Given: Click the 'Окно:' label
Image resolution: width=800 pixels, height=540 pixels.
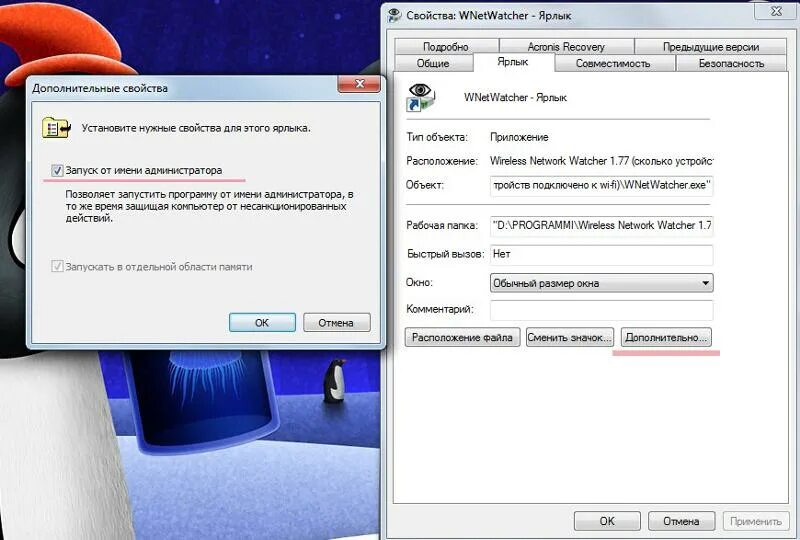Looking at the screenshot, I should (x=419, y=282).
